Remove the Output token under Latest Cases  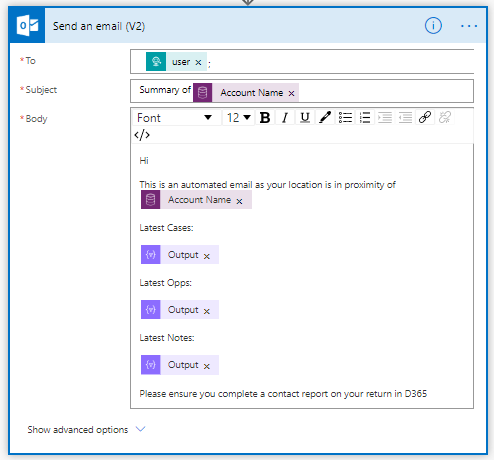207,256
